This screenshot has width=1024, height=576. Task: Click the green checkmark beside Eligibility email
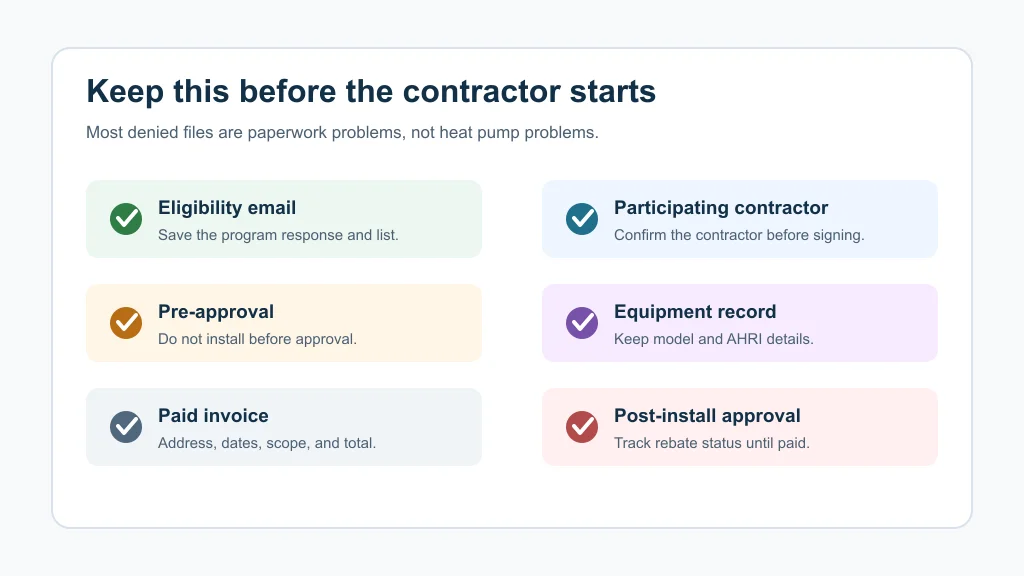pyautogui.click(x=126, y=219)
